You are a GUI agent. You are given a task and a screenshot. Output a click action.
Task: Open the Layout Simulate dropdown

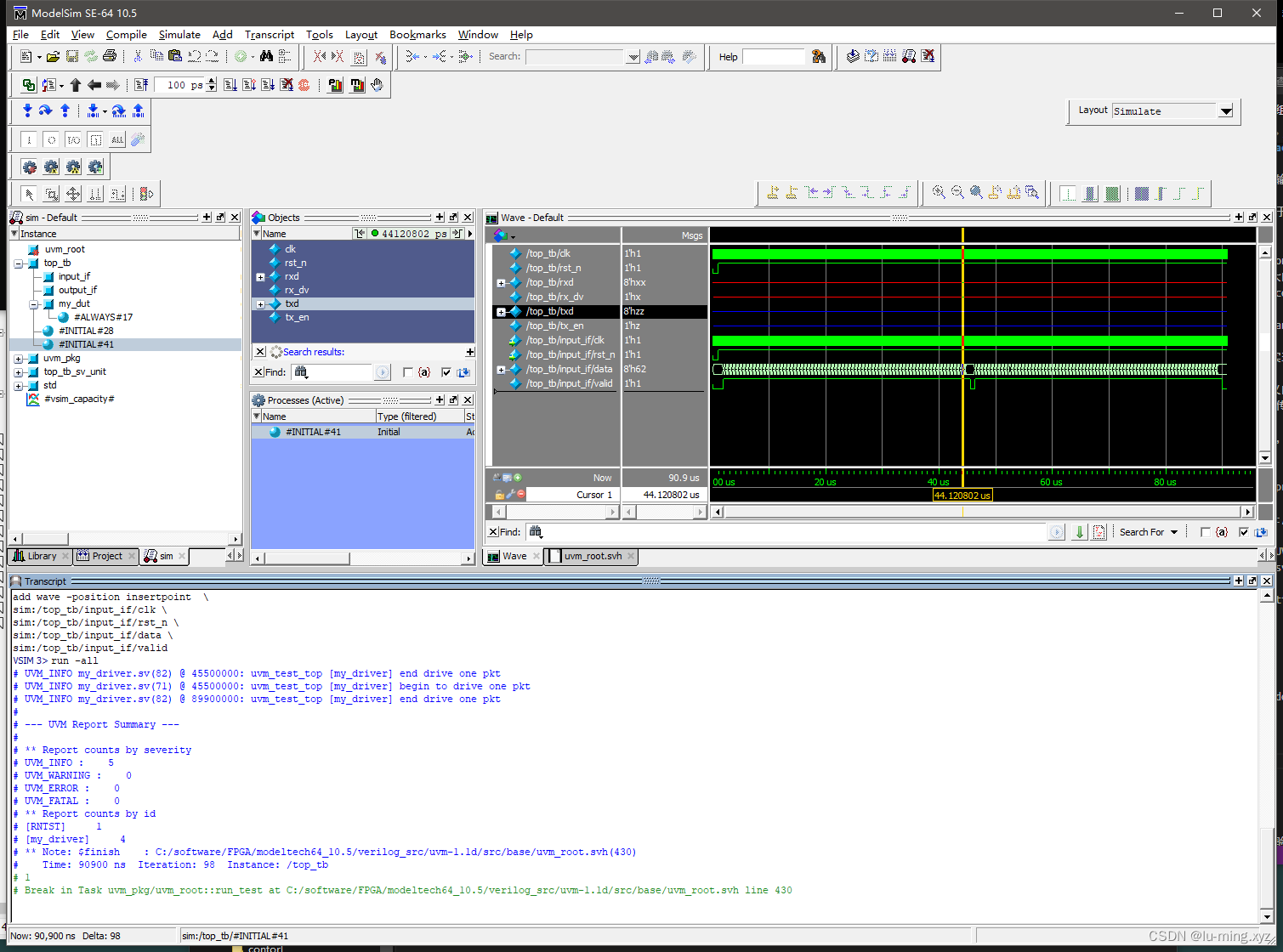click(x=1225, y=111)
